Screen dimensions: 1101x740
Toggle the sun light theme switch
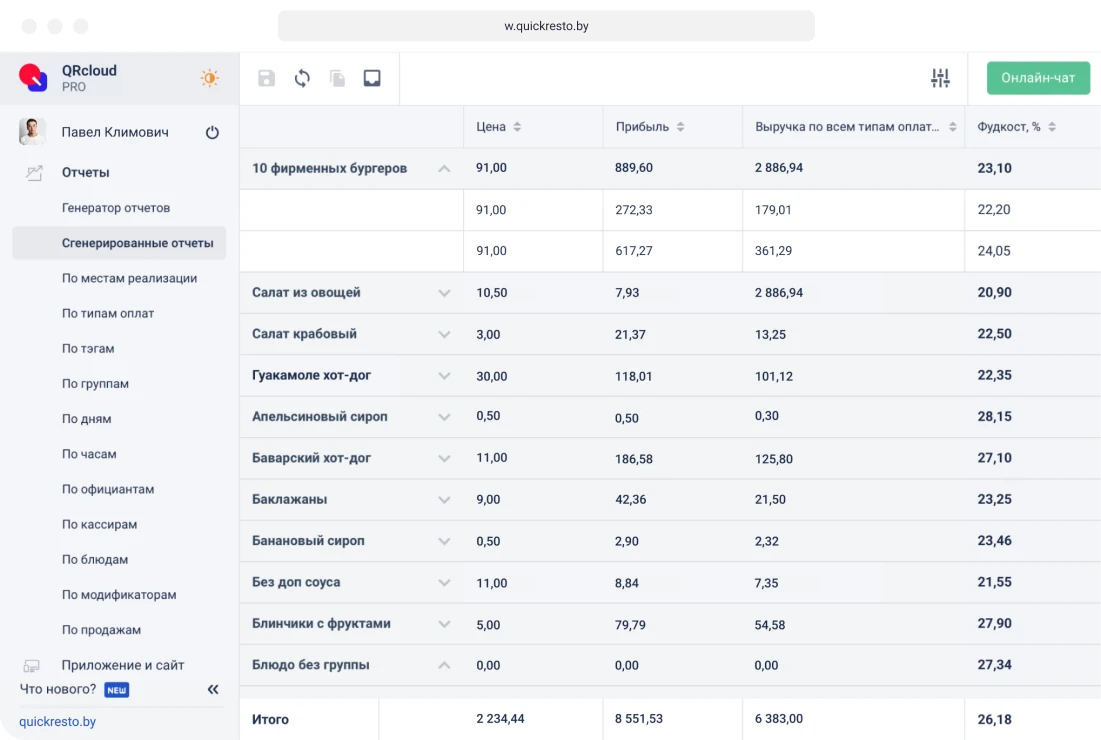(209, 78)
